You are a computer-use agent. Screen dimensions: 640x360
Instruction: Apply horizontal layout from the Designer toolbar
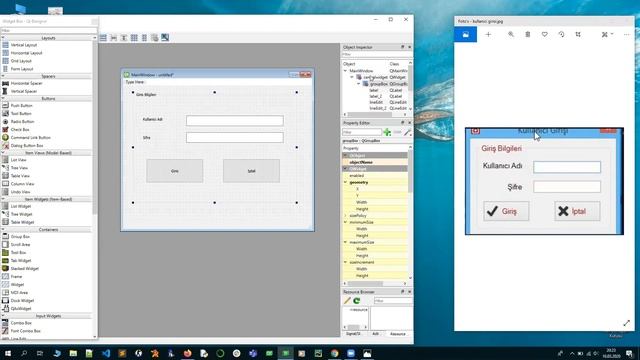(x=103, y=38)
